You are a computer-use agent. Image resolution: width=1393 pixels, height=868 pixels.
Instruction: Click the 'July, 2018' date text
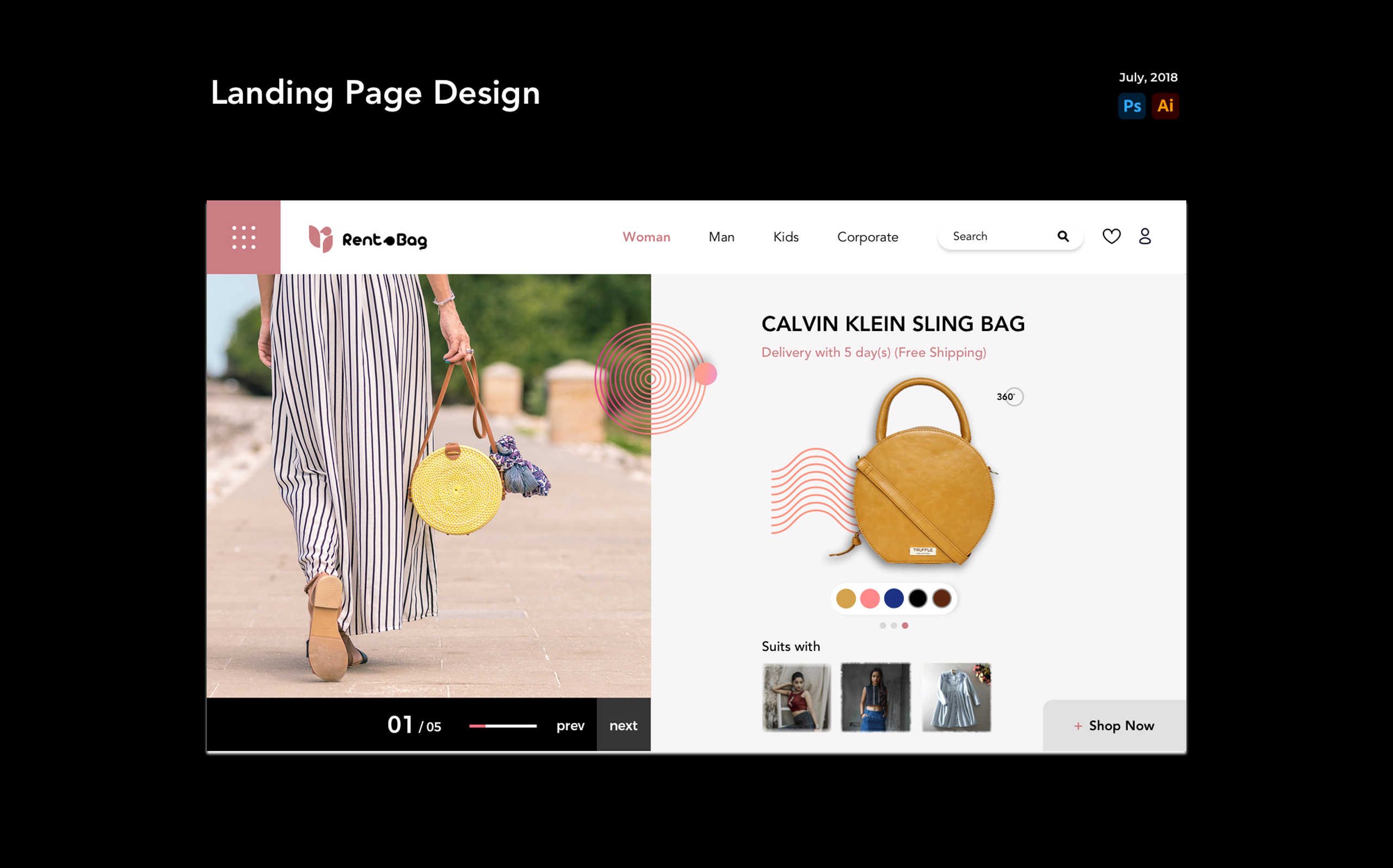[x=1148, y=77]
